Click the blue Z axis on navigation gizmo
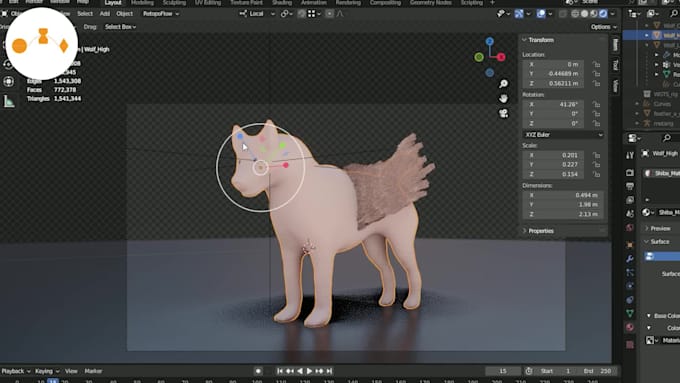Viewport: 680px width, 383px height. click(490, 41)
